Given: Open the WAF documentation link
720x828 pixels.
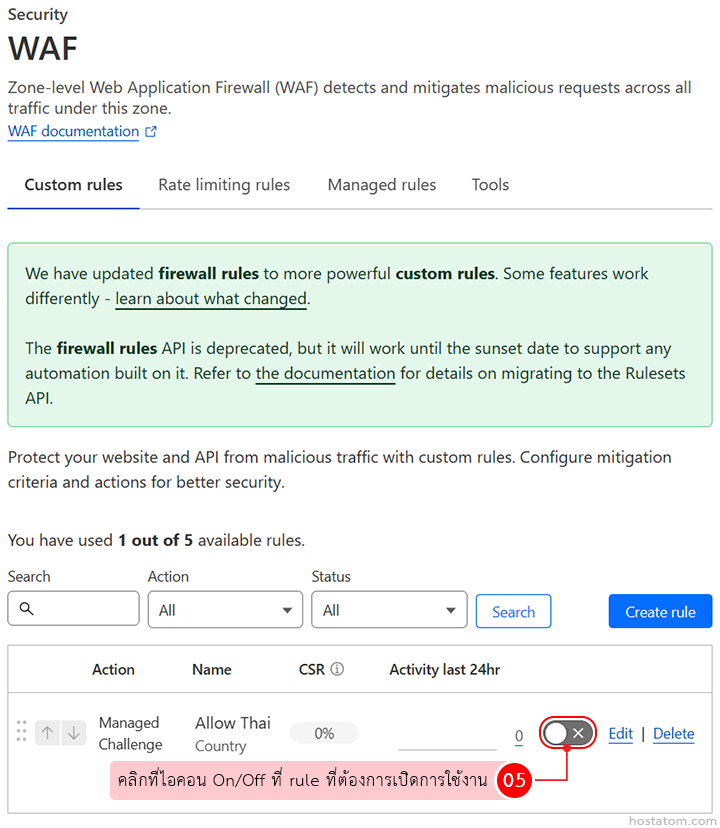Looking at the screenshot, I should [x=73, y=132].
